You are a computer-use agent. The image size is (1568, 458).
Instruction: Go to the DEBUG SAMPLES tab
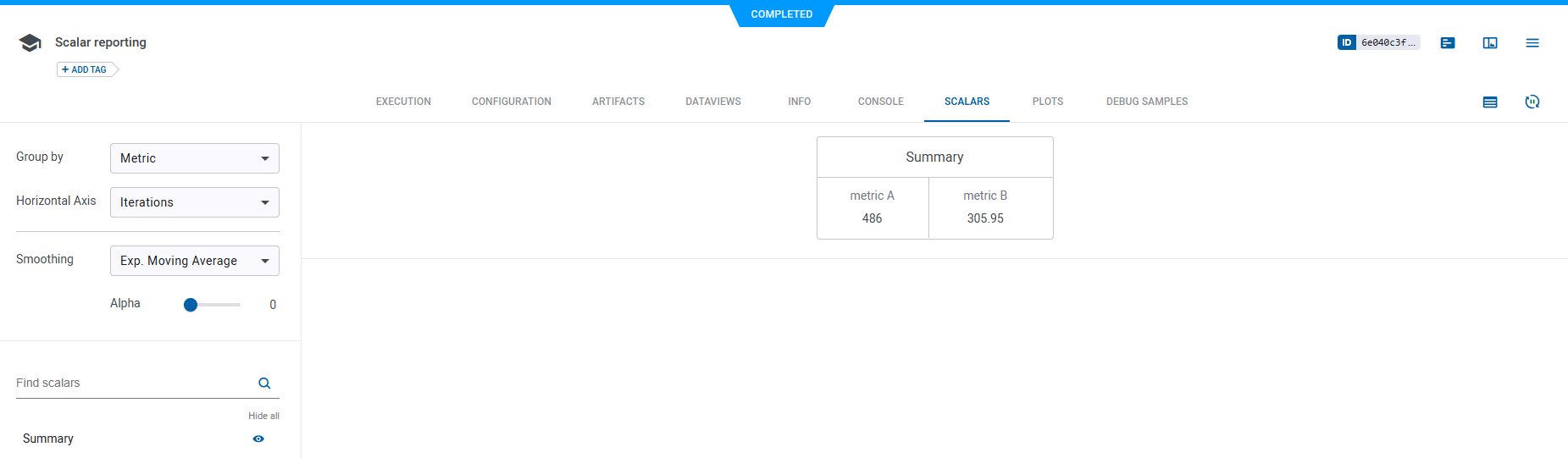[x=1146, y=102]
